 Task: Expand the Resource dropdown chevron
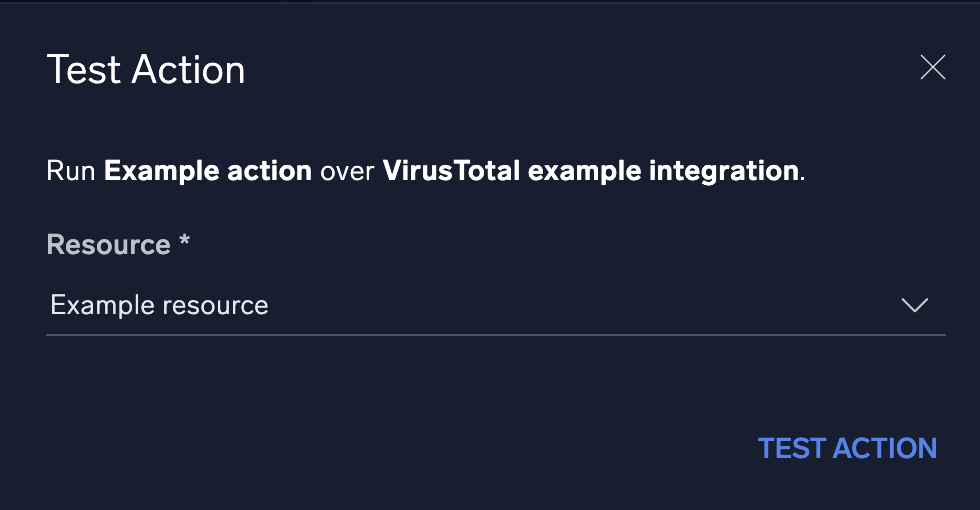(x=915, y=305)
